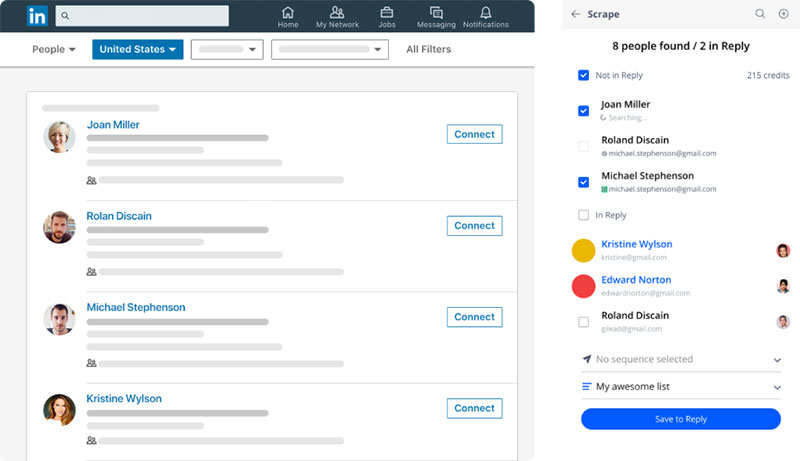The image size is (800, 461).
Task: Click kristine@gmail.com email text
Action: tap(634, 257)
